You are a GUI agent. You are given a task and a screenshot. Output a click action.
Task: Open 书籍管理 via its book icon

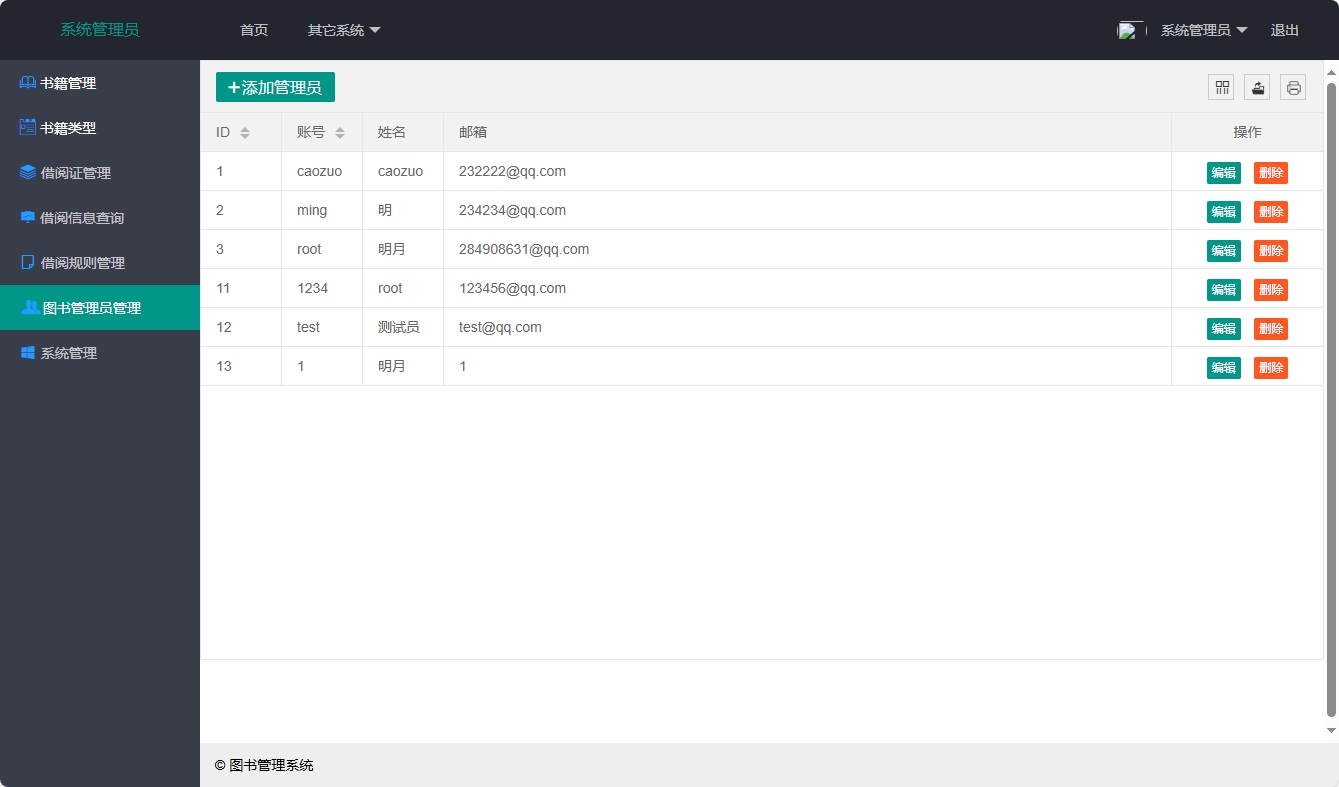tap(28, 83)
